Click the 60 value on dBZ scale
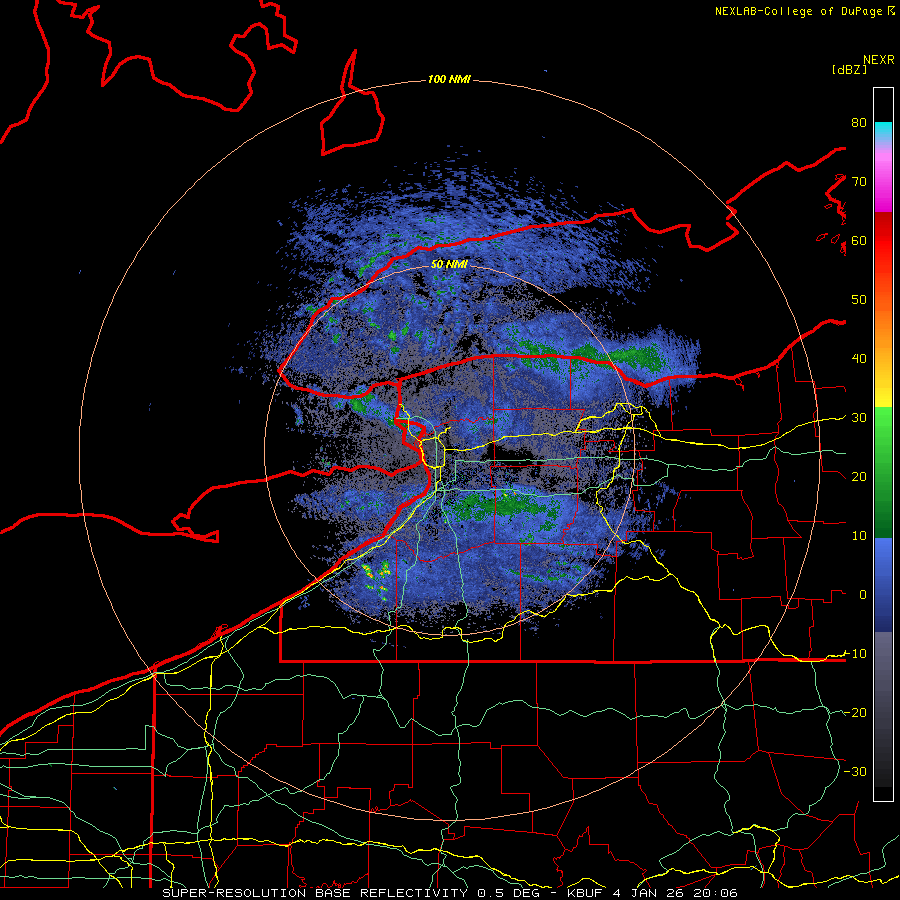Viewport: 900px width, 900px height. (x=859, y=240)
